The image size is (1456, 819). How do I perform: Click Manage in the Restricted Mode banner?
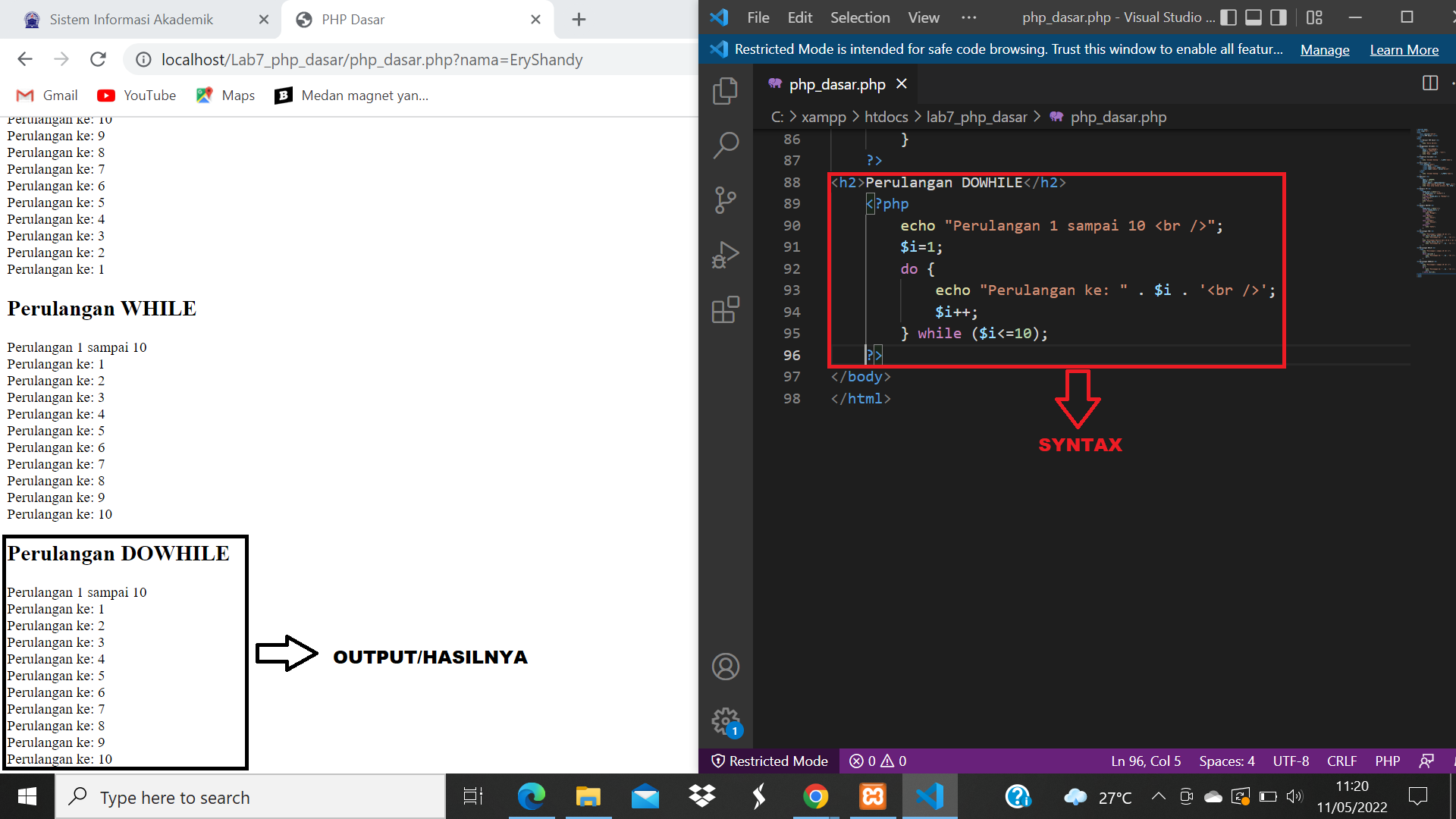[x=1324, y=49]
